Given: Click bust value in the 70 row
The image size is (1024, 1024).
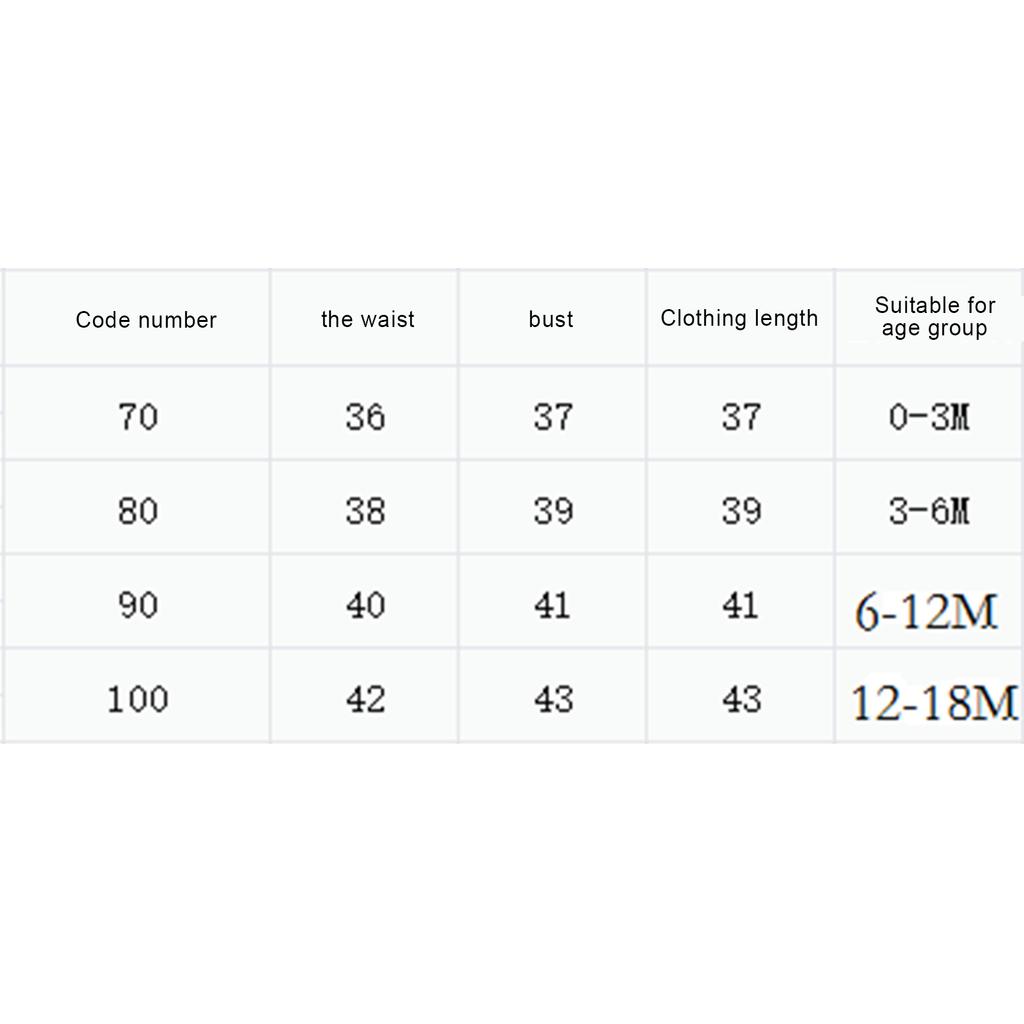Looking at the screenshot, I should click(x=553, y=416).
